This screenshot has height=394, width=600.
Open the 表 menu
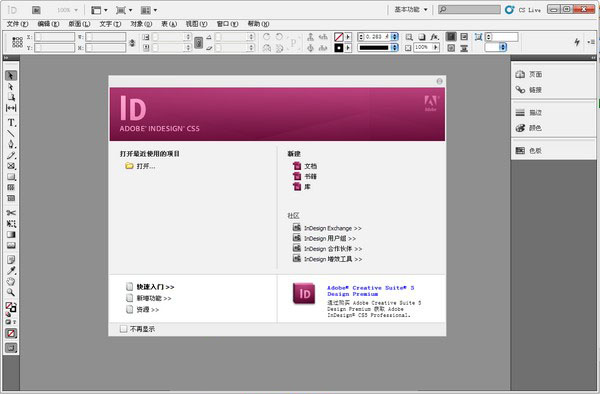click(169, 24)
